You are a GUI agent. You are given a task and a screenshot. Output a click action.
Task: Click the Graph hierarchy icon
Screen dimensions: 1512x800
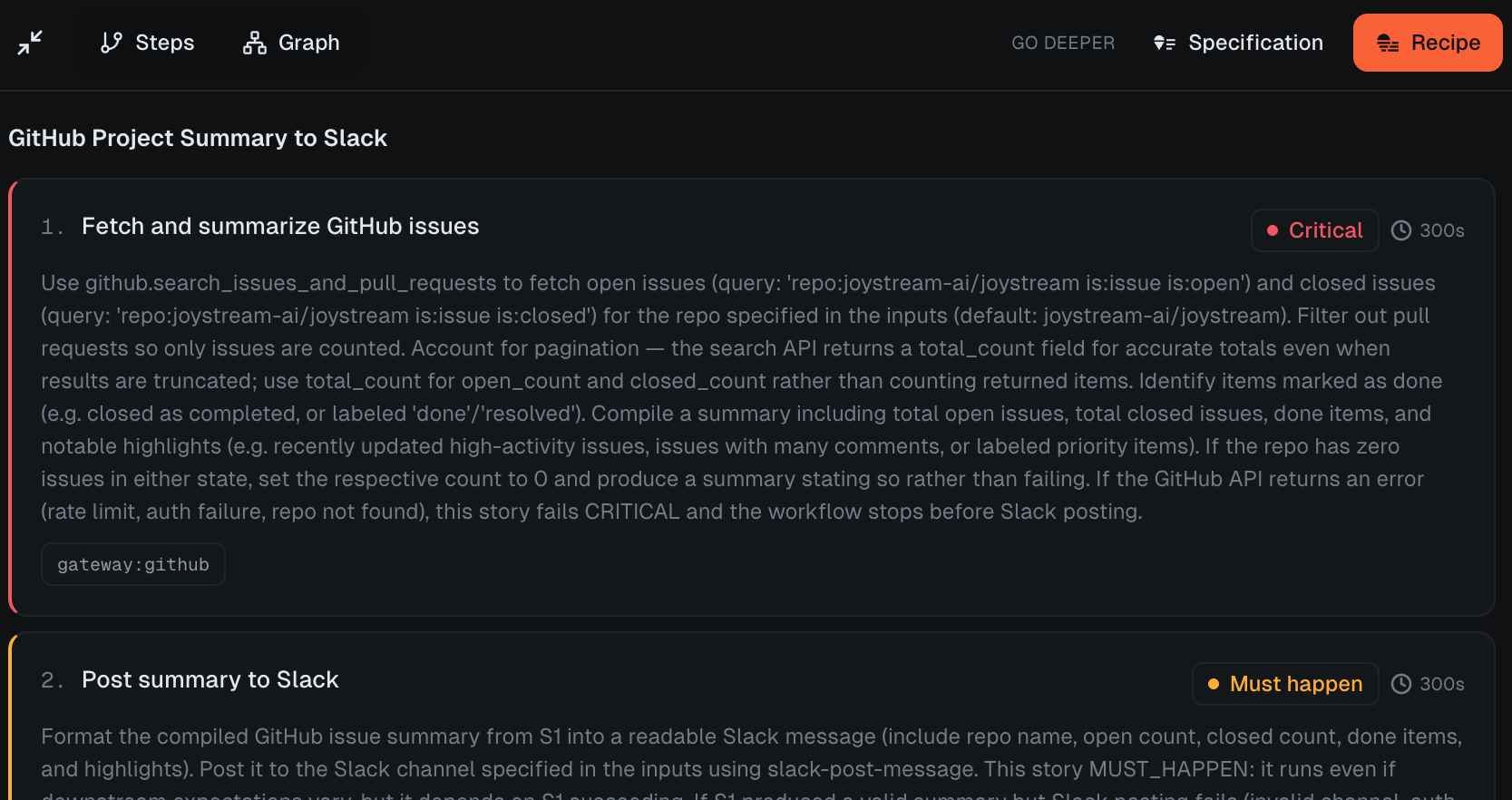point(255,43)
